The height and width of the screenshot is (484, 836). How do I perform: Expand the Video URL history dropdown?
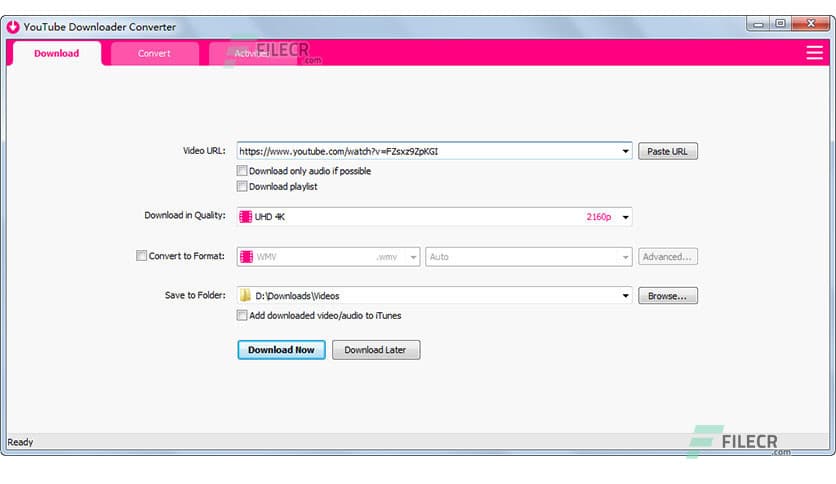625,151
